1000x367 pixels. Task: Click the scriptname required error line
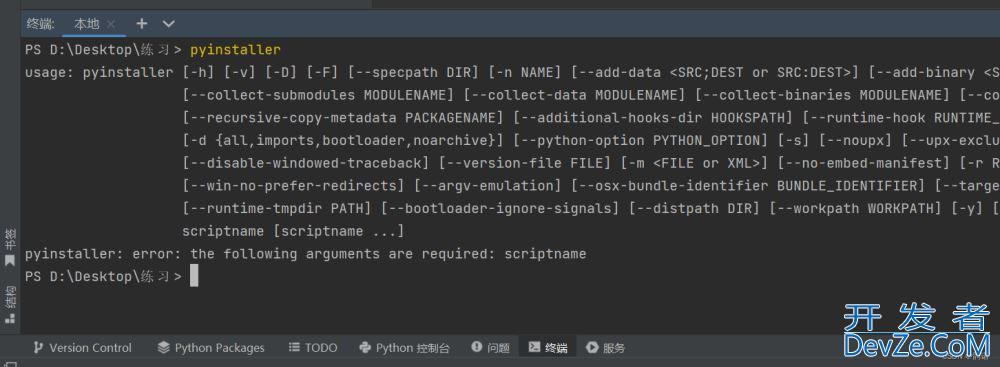coord(305,254)
